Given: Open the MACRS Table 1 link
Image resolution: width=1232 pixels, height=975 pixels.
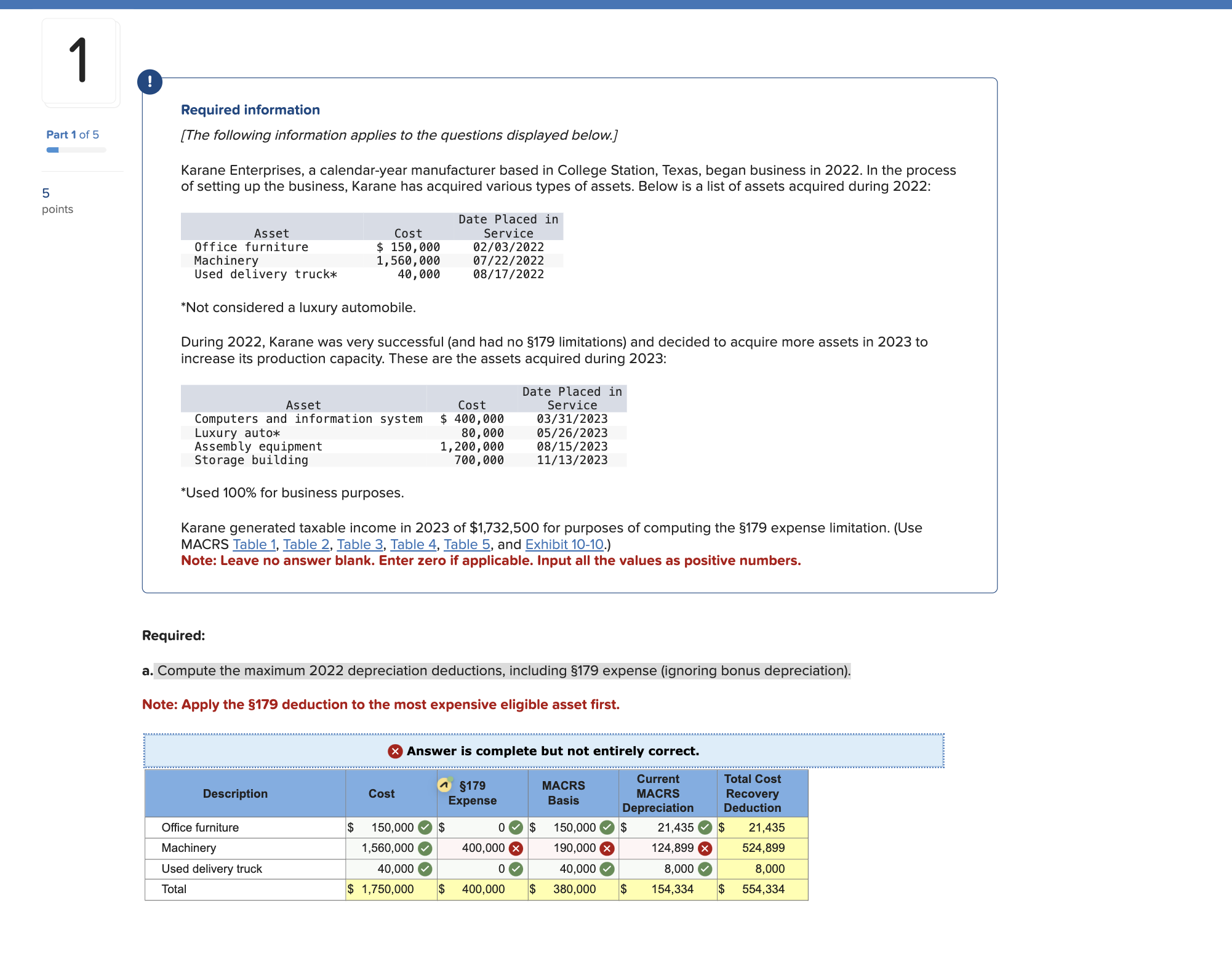Looking at the screenshot, I should pyautogui.click(x=254, y=544).
